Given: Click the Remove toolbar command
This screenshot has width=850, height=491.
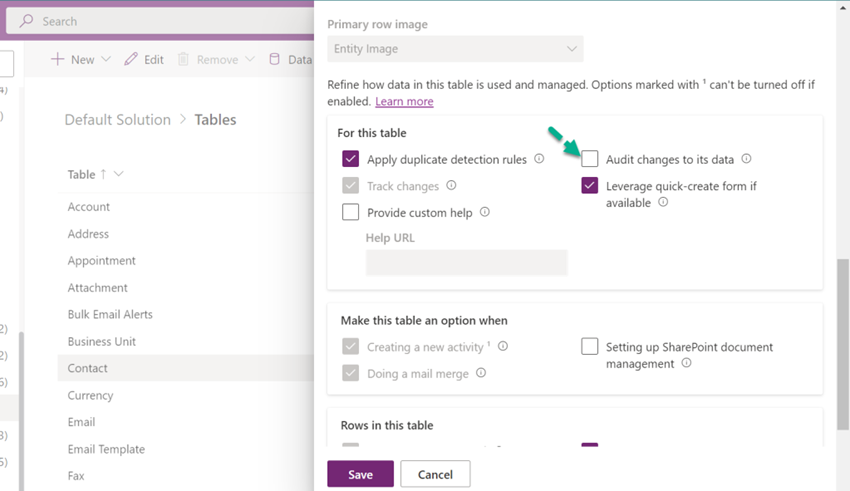Looking at the screenshot, I should coord(216,60).
